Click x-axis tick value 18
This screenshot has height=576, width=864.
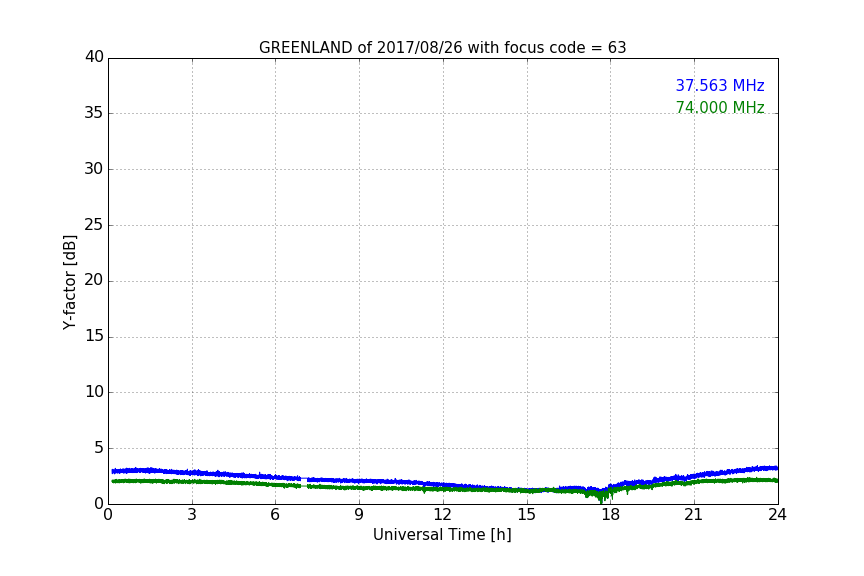611,515
